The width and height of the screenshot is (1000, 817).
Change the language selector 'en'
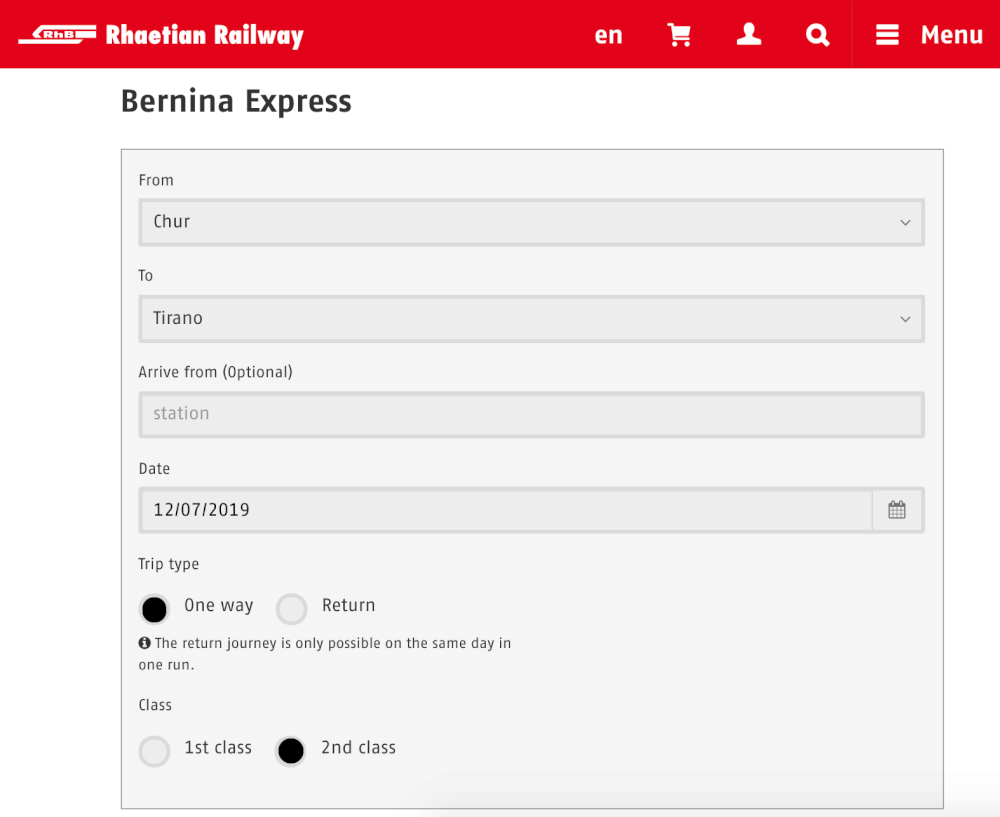click(608, 35)
